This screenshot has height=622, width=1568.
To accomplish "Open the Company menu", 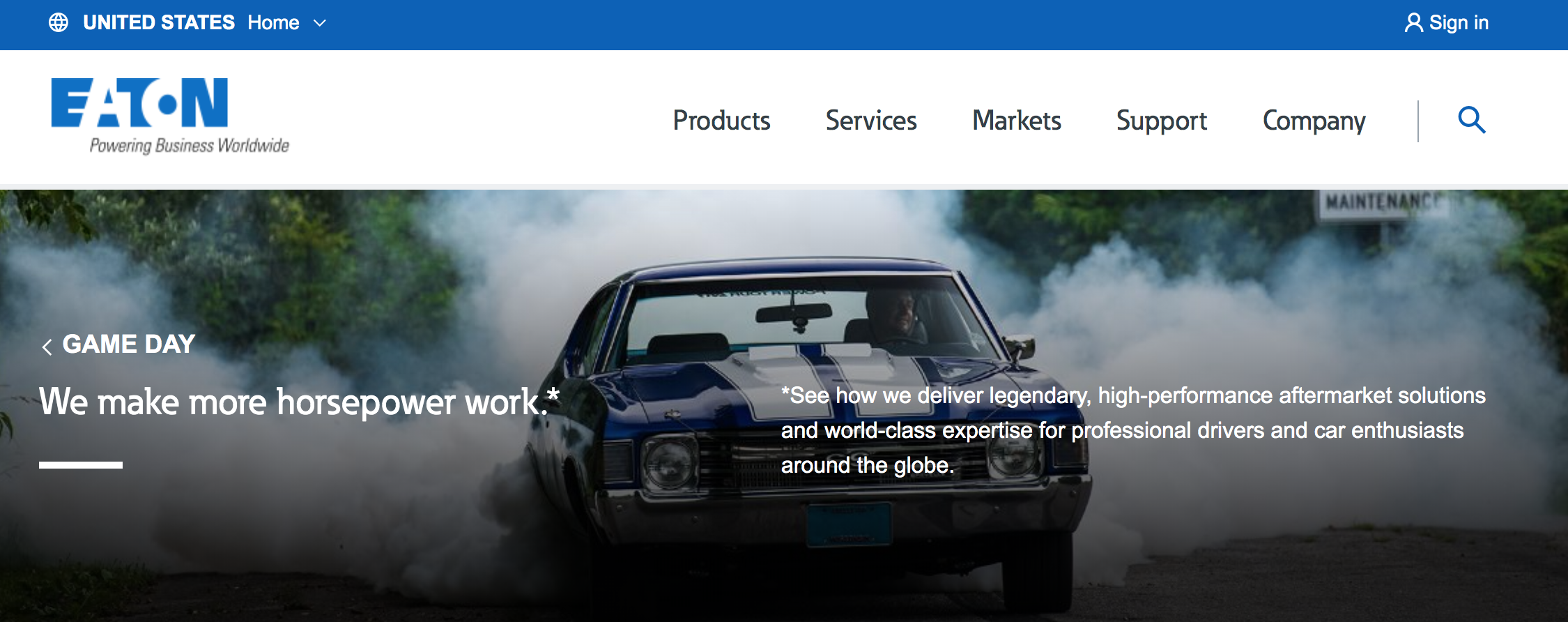I will pos(1314,121).
